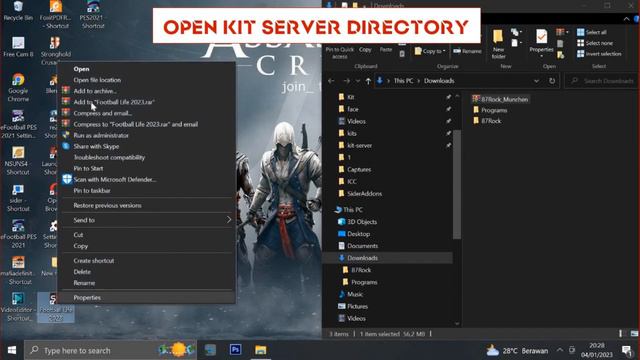
Task: Click This PC in the address breadcrumb
Action: (x=403, y=81)
